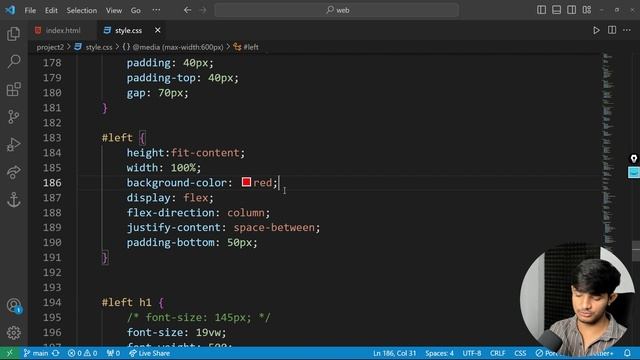Open the Edit menu
The width and height of the screenshot is (640, 360).
[x=51, y=10]
